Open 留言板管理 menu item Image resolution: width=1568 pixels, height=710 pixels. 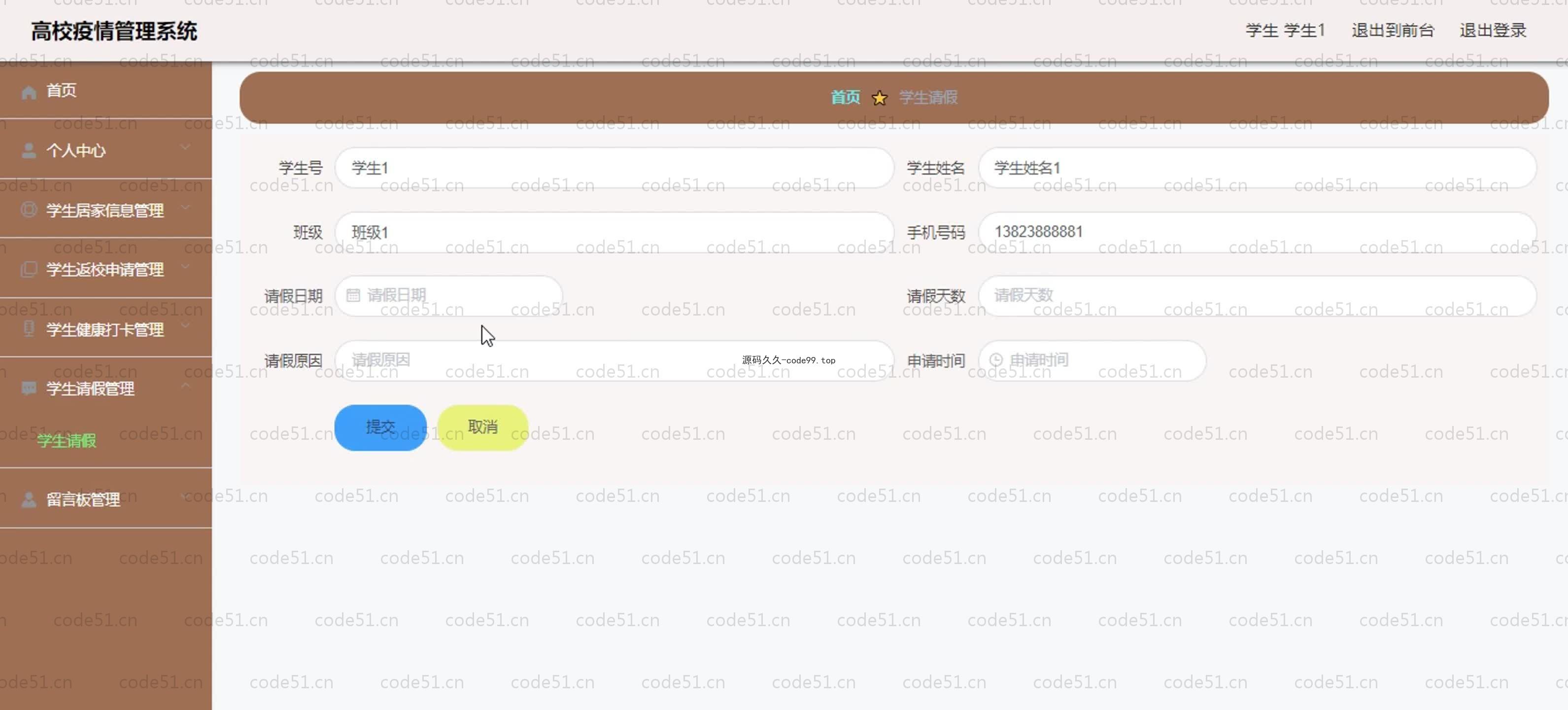click(x=106, y=499)
